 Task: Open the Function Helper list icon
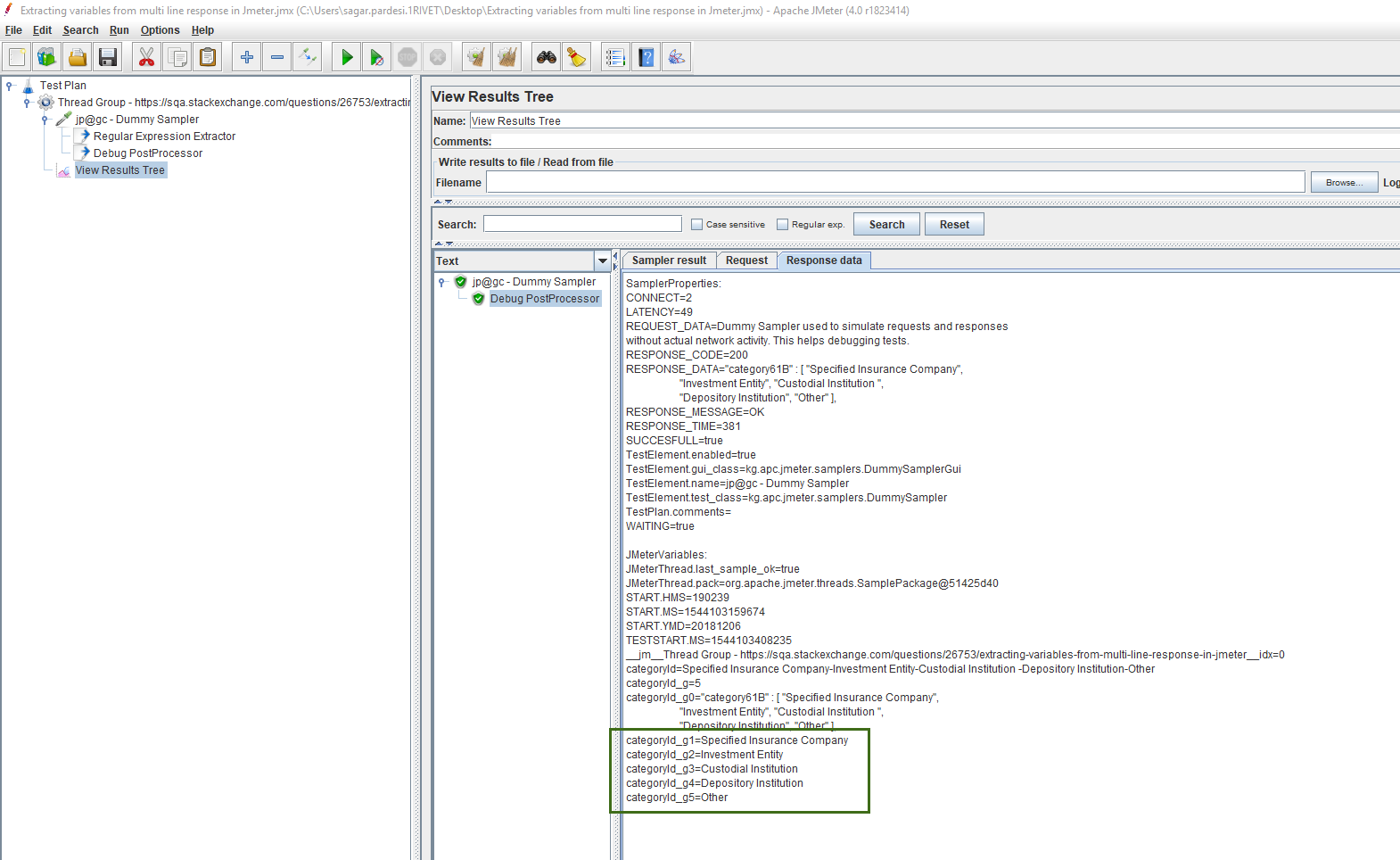pyautogui.click(x=615, y=57)
